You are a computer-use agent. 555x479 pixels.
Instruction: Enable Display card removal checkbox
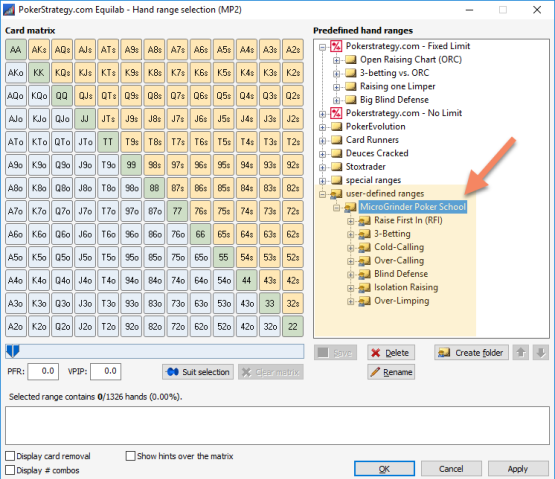(x=10, y=456)
